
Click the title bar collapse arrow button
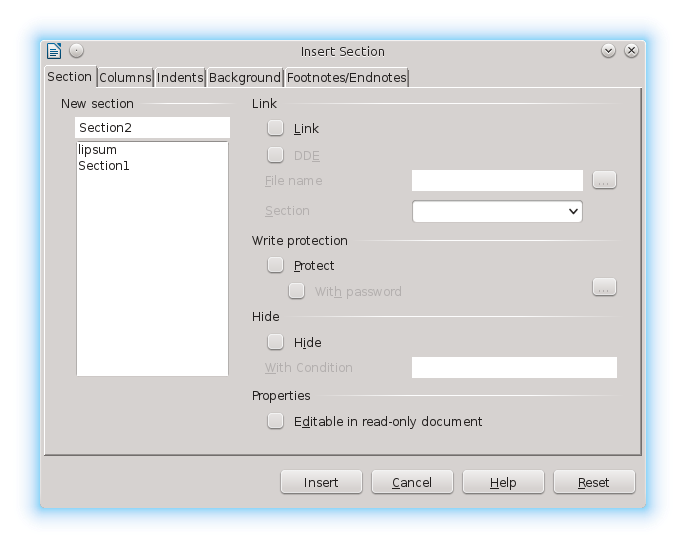coord(608,51)
